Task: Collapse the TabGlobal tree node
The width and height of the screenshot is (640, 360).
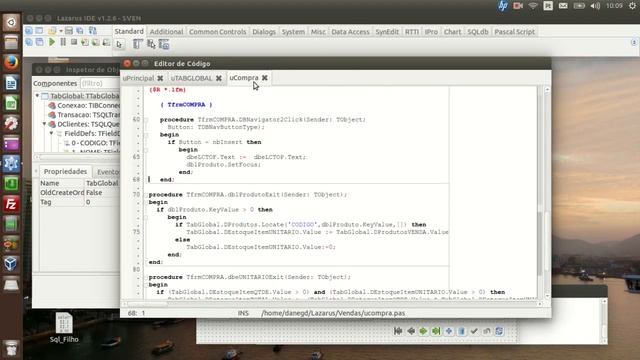Action: click(37, 96)
